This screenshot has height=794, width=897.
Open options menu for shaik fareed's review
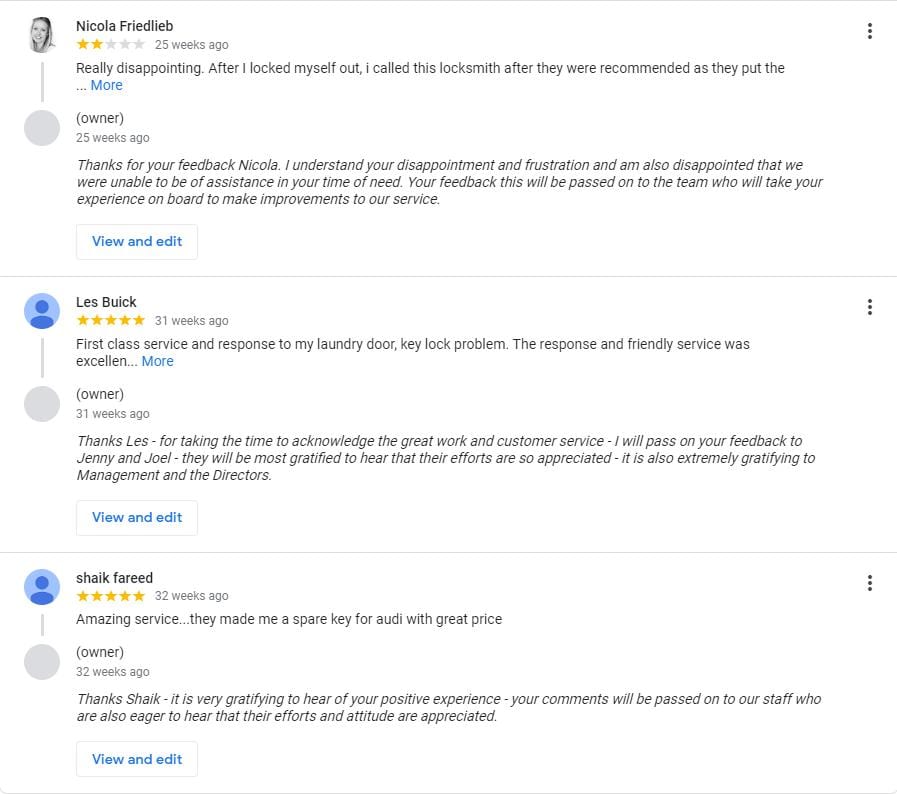[869, 583]
